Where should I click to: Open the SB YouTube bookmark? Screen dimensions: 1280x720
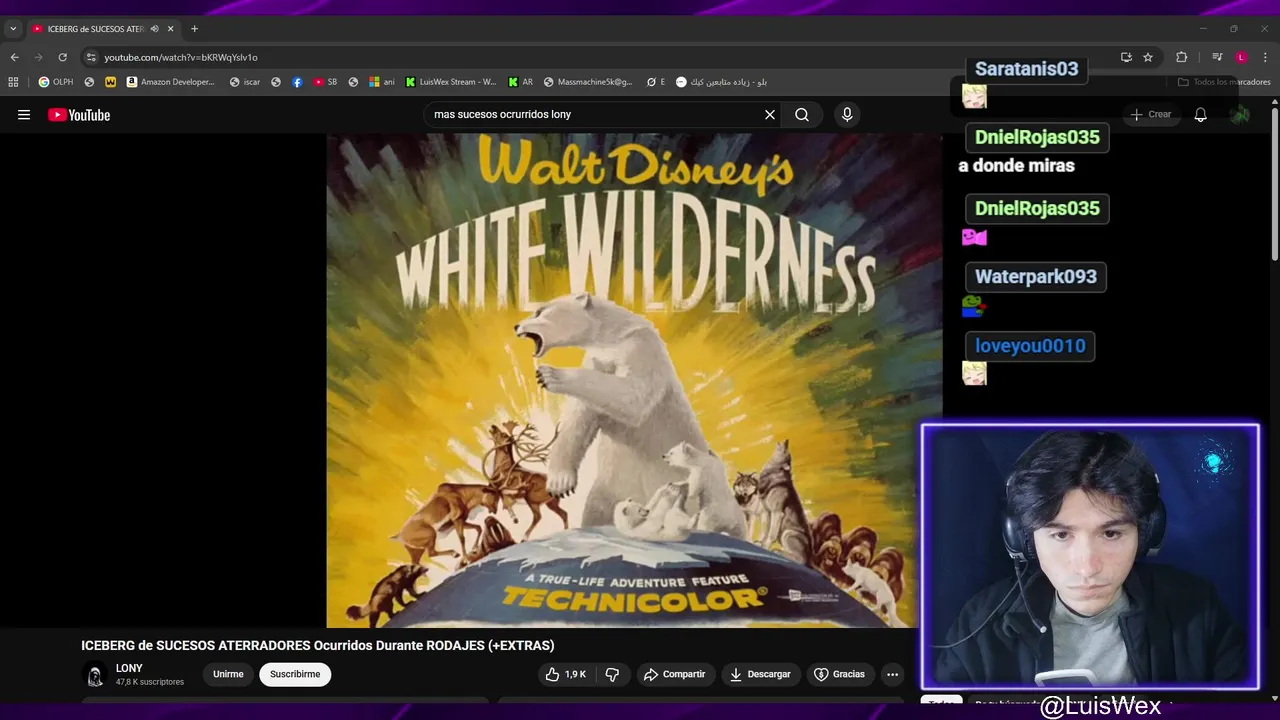point(325,82)
